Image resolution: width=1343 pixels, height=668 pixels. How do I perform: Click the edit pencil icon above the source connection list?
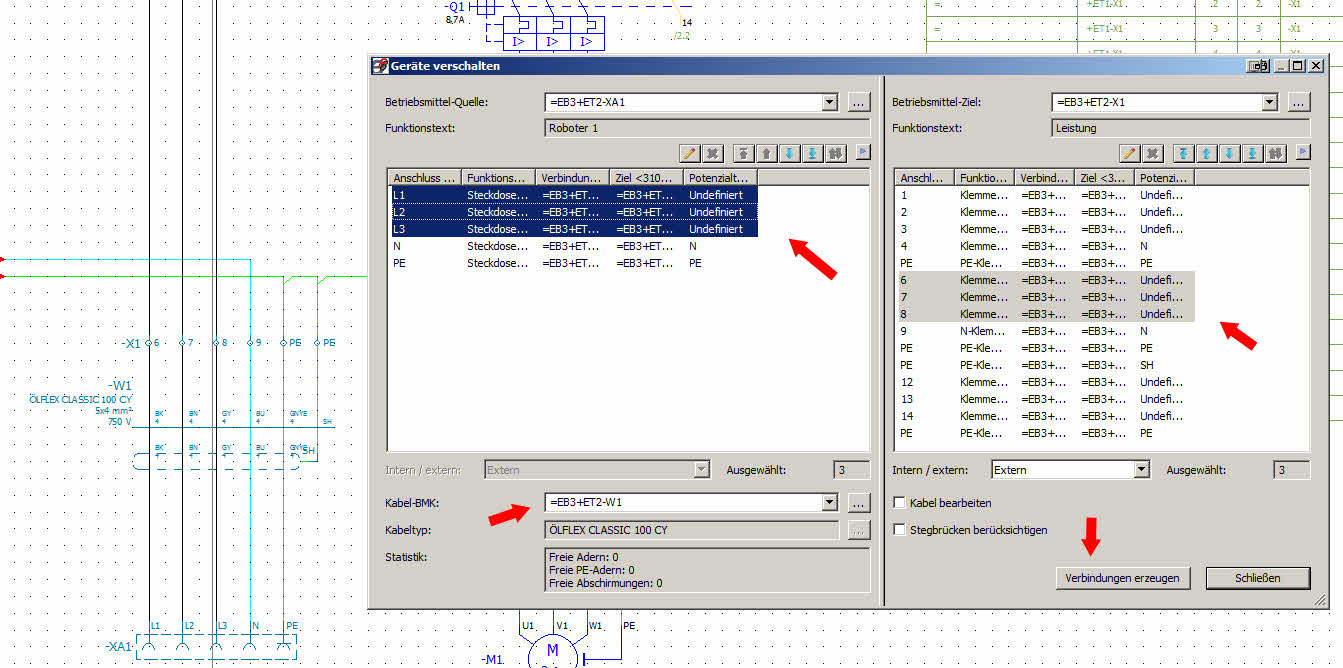(x=688, y=153)
